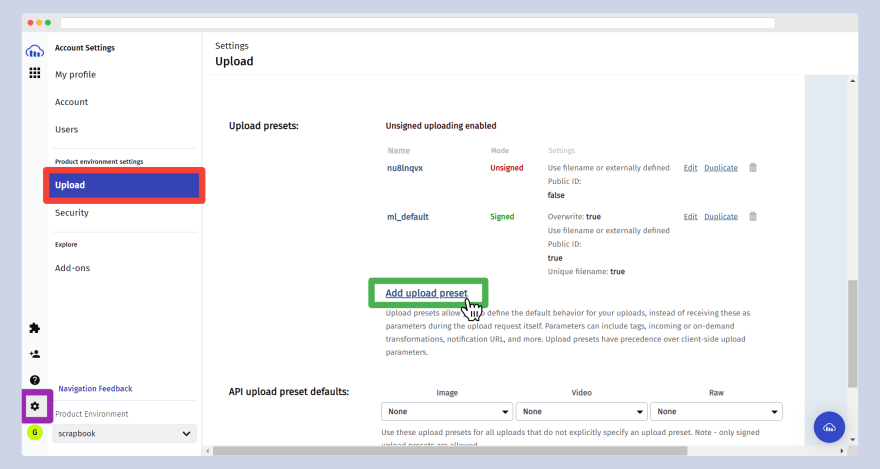This screenshot has width=880, height=469.
Task: Click the scroll down arrow
Action: (x=852, y=440)
